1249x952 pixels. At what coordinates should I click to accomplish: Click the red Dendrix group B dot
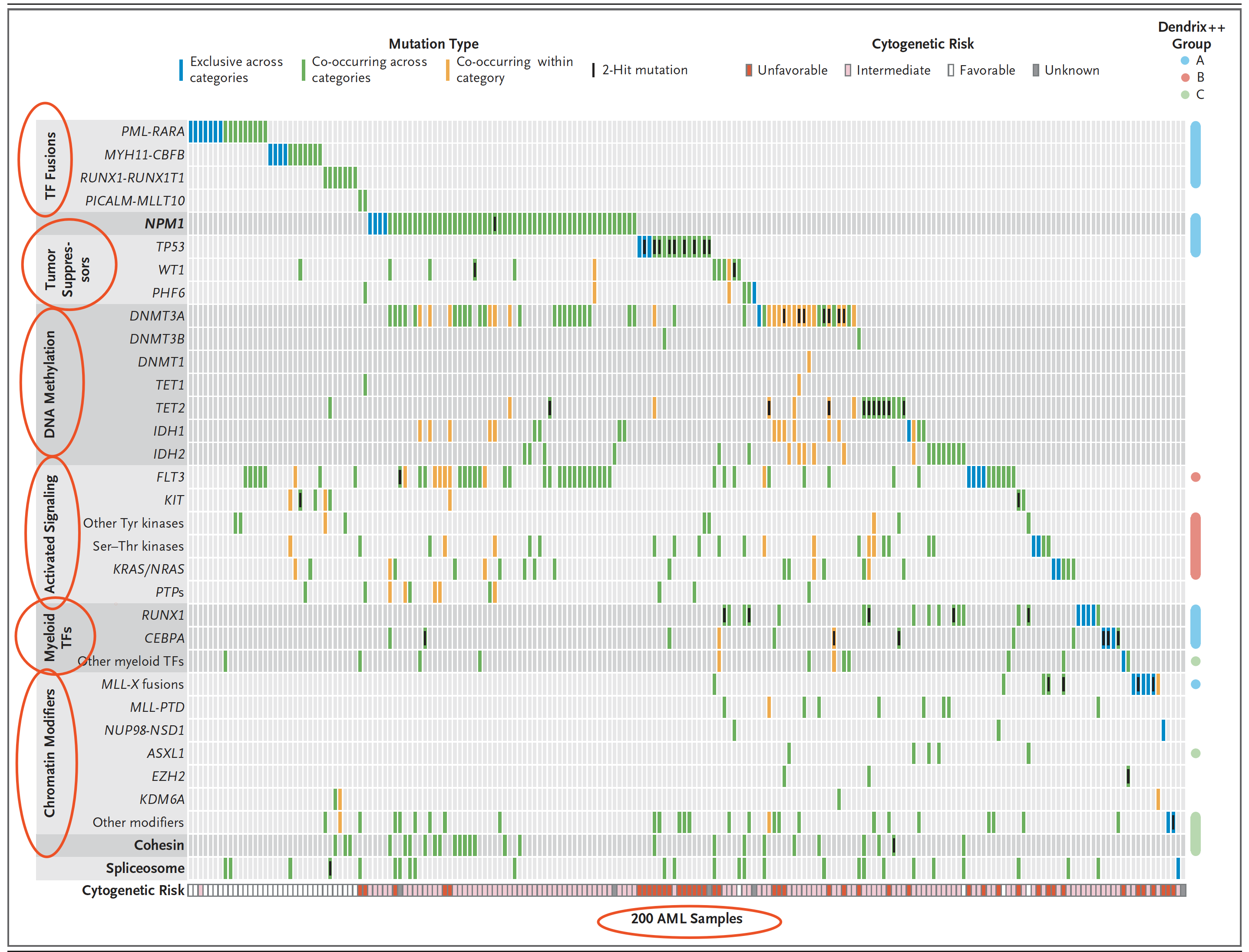point(1185,78)
